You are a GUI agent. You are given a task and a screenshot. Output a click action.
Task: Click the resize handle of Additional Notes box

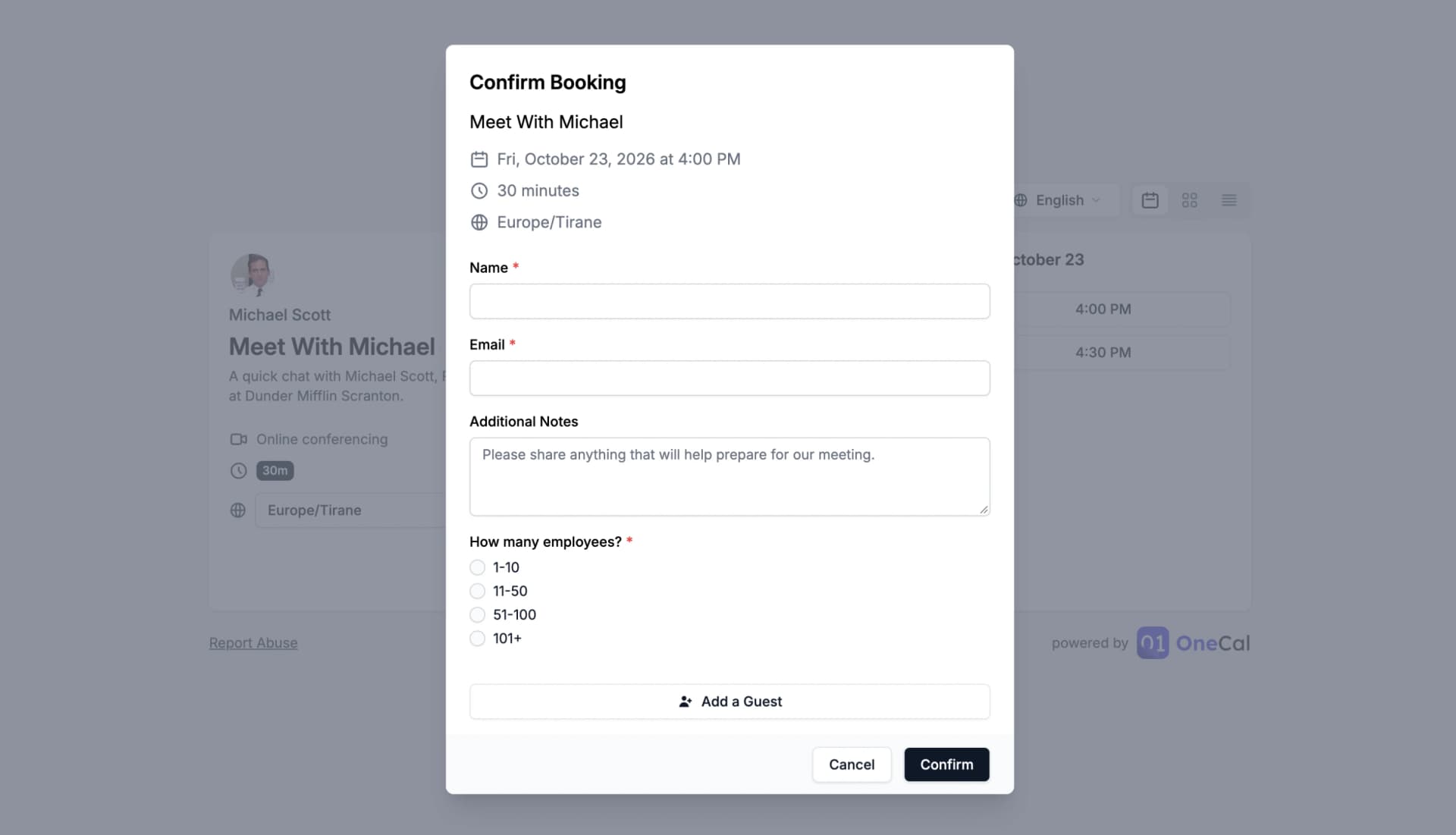984,510
